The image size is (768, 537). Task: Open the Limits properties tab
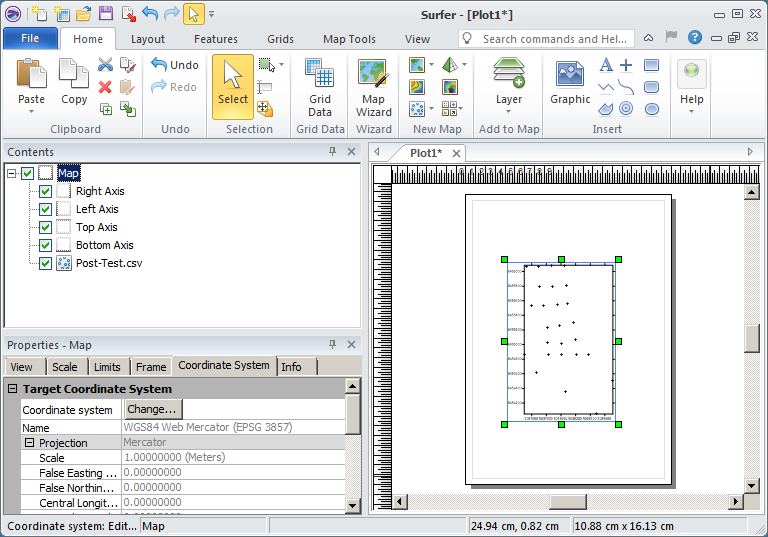[107, 367]
